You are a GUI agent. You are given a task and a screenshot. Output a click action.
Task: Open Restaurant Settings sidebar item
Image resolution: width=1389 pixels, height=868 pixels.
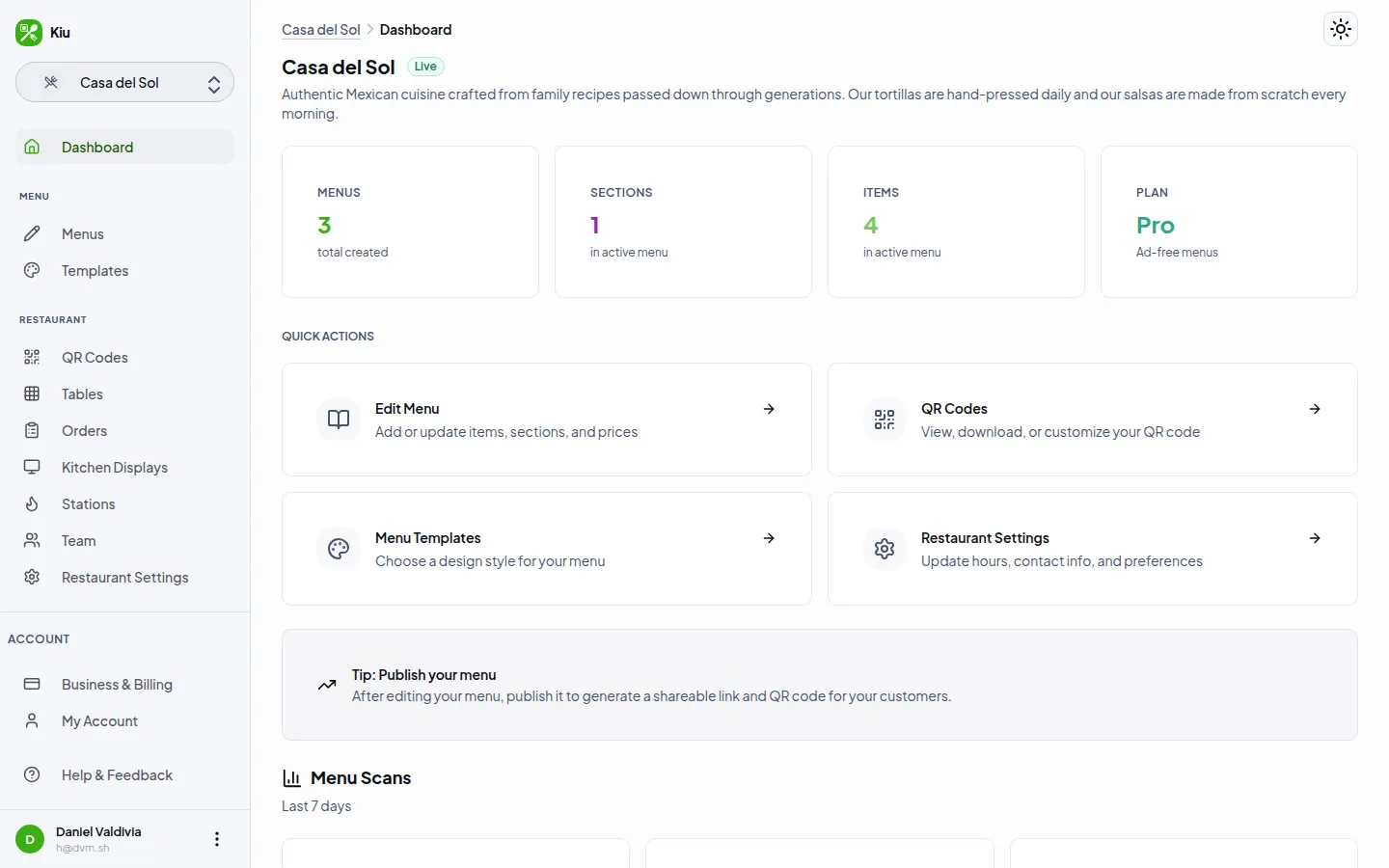124,577
